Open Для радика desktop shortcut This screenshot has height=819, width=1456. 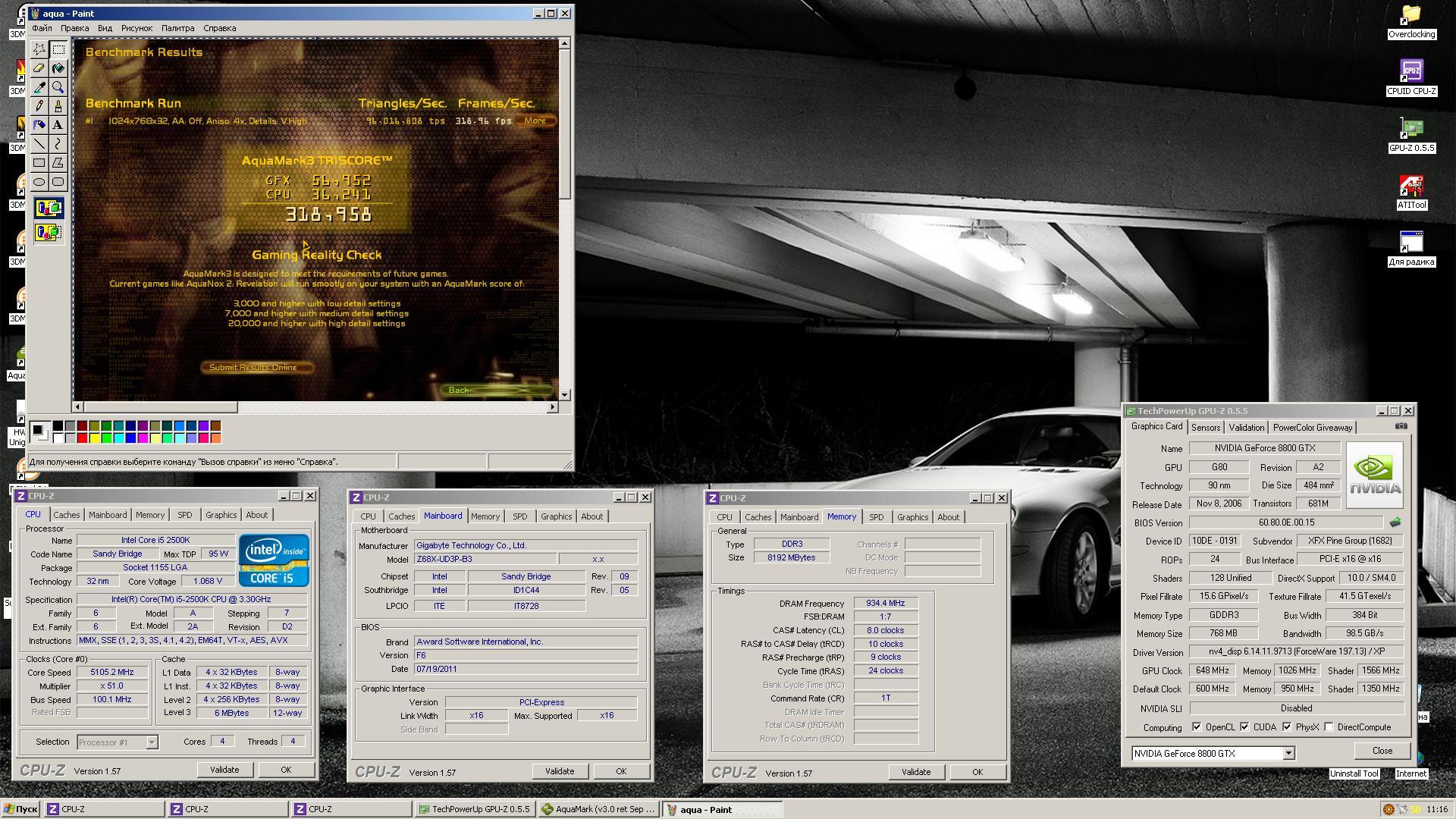[1411, 249]
